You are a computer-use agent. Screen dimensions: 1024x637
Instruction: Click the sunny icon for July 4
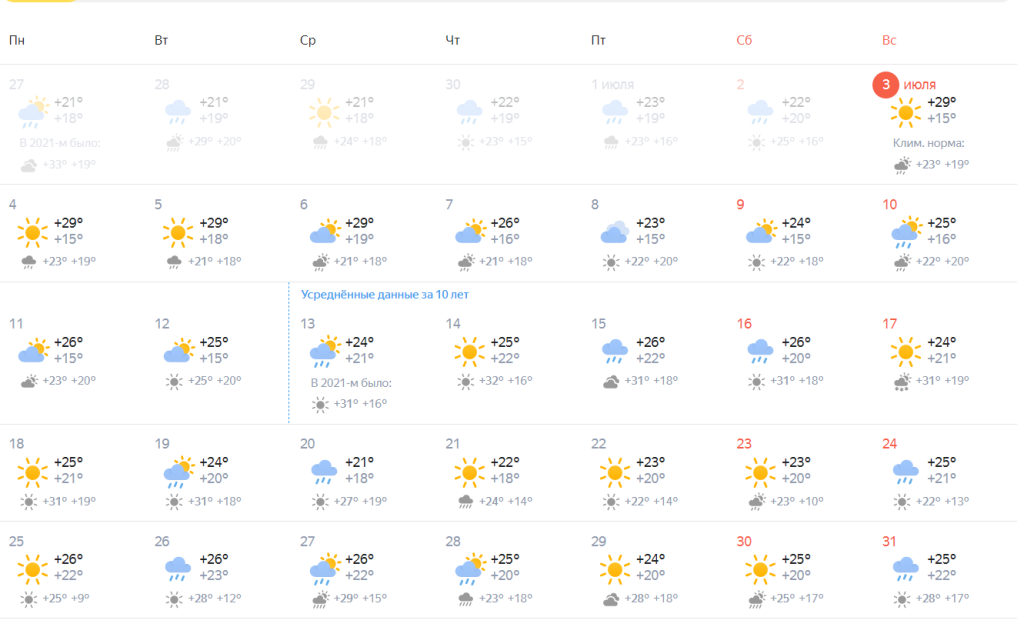[x=32, y=232]
